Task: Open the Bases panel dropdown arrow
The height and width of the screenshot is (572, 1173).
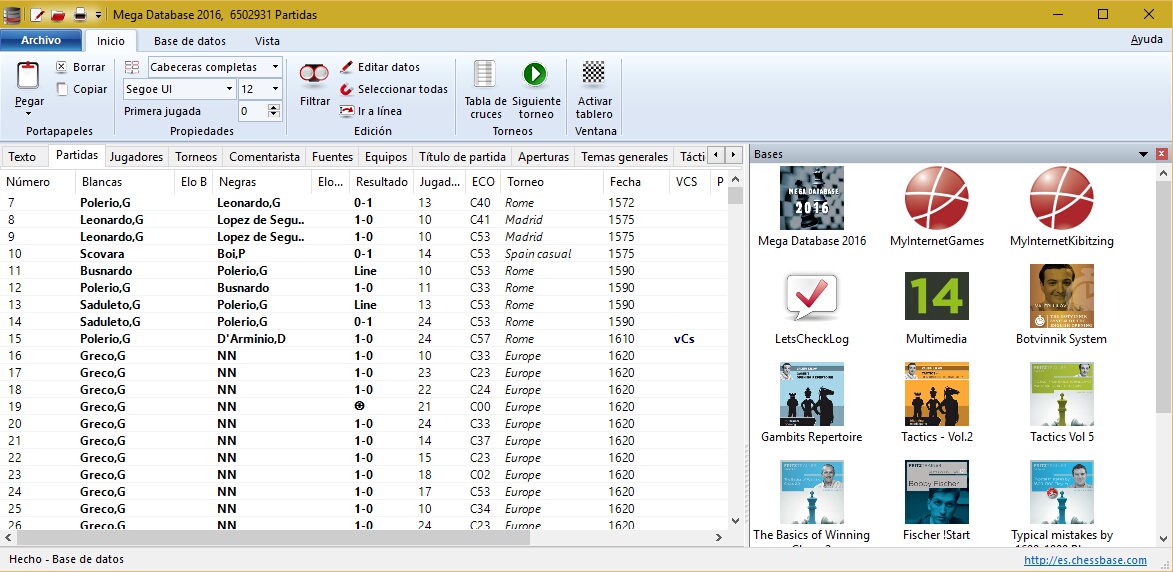Action: click(x=1143, y=154)
